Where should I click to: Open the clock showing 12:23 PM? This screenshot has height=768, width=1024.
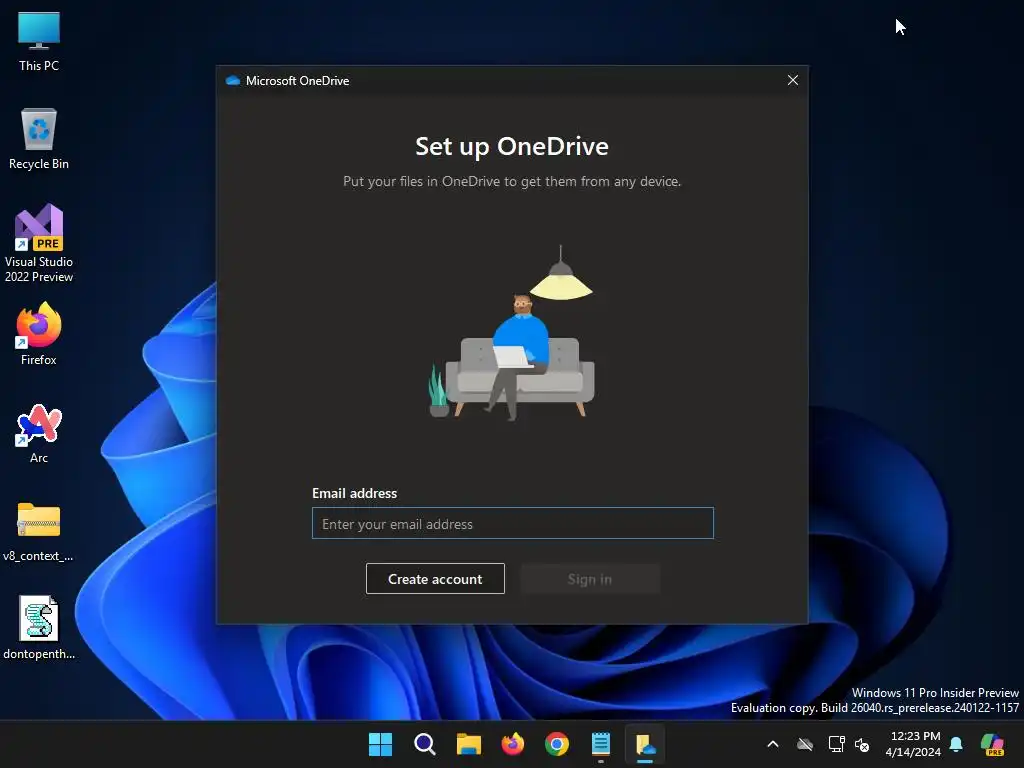click(914, 744)
